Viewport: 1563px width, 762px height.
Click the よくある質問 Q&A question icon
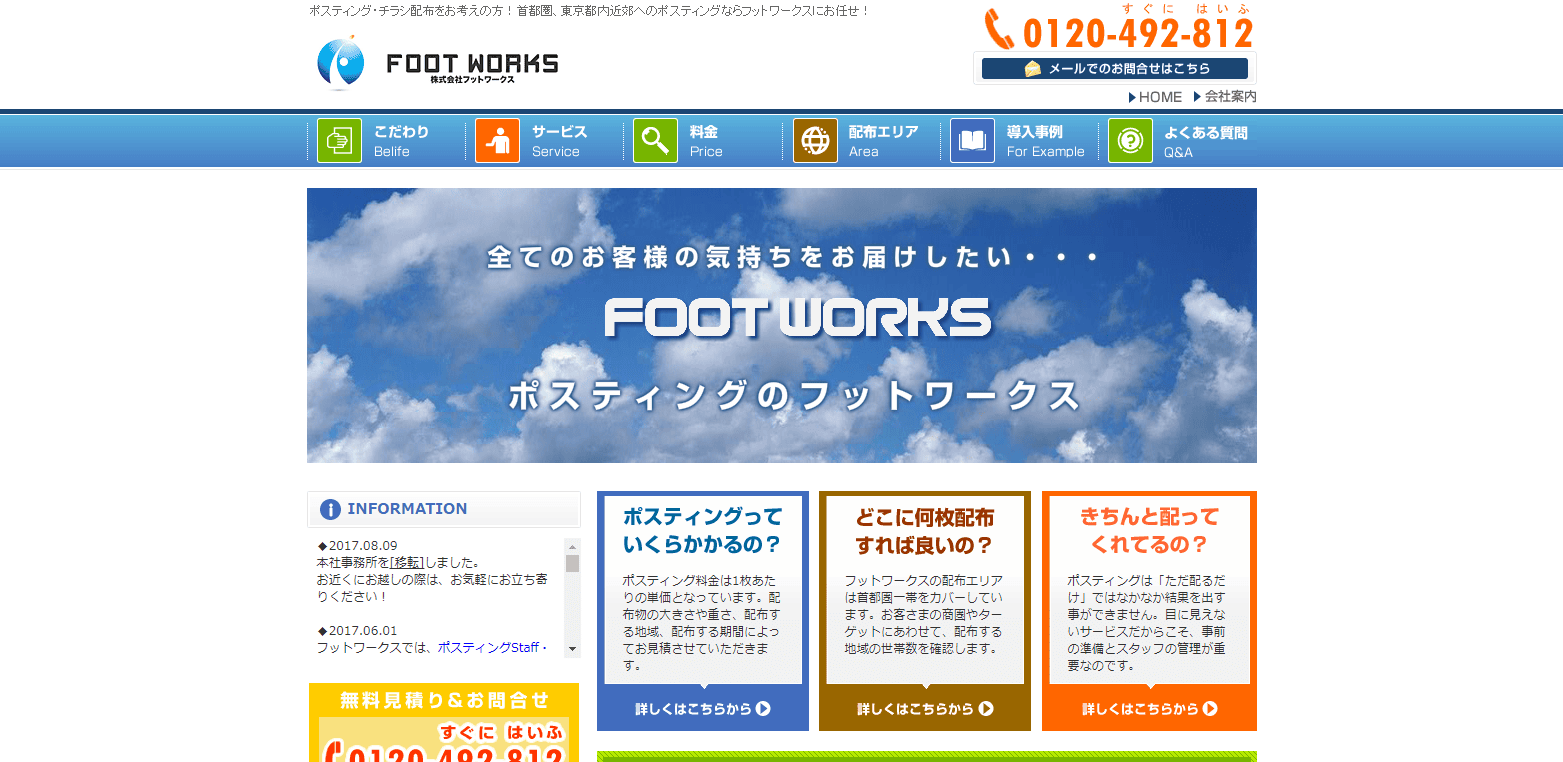point(1130,141)
